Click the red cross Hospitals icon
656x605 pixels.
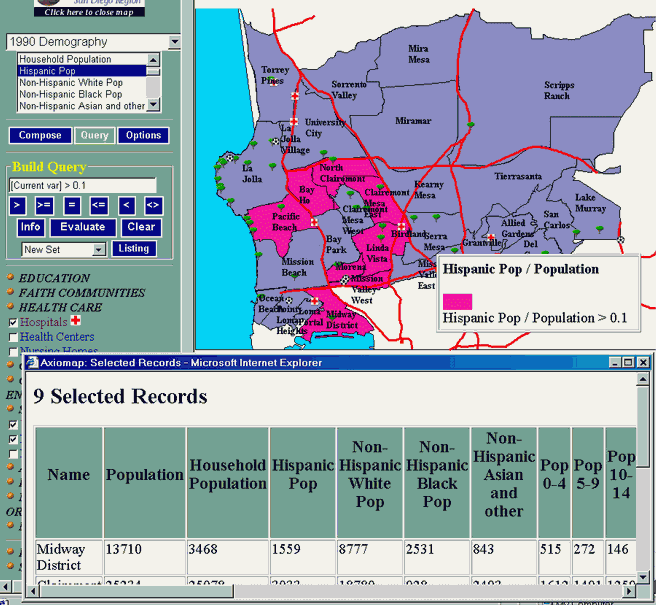[x=76, y=322]
